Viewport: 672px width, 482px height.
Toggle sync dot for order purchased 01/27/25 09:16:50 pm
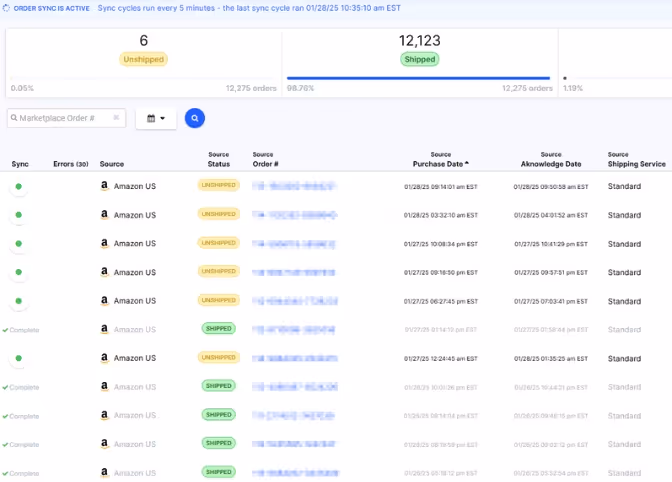(18, 272)
